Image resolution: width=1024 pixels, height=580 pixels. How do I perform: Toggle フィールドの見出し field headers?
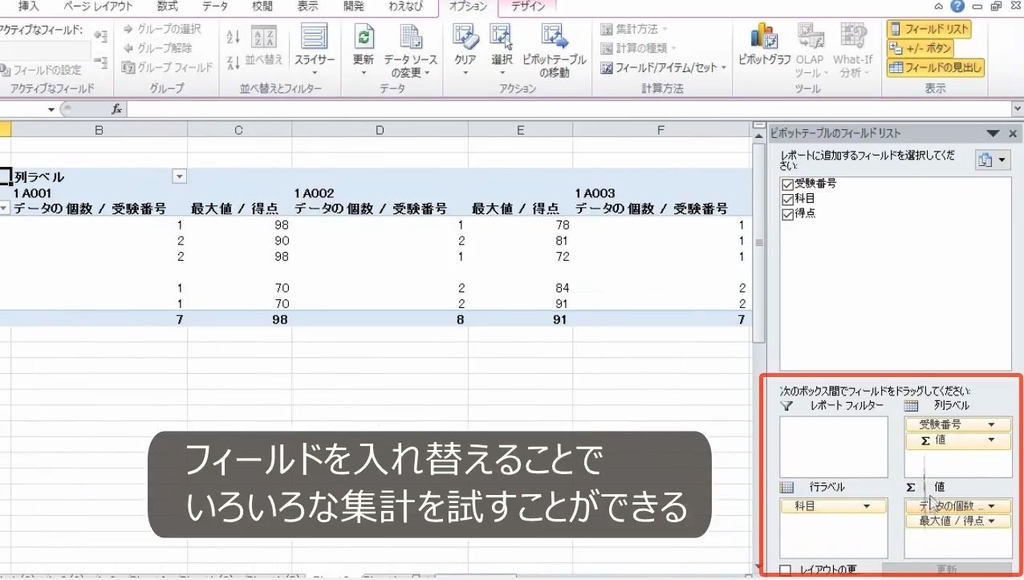(935, 67)
